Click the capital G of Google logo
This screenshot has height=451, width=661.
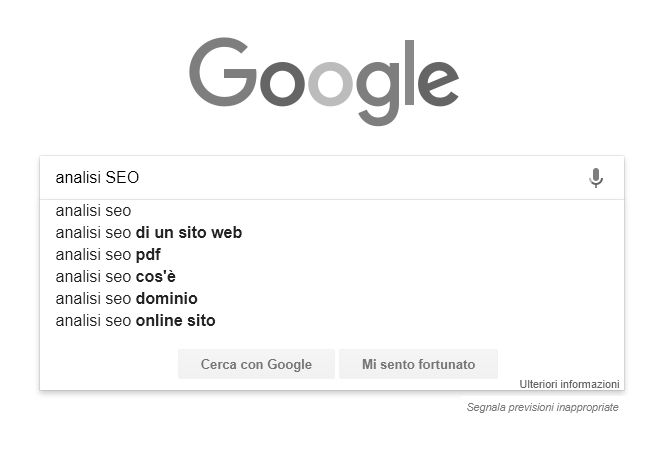point(223,72)
